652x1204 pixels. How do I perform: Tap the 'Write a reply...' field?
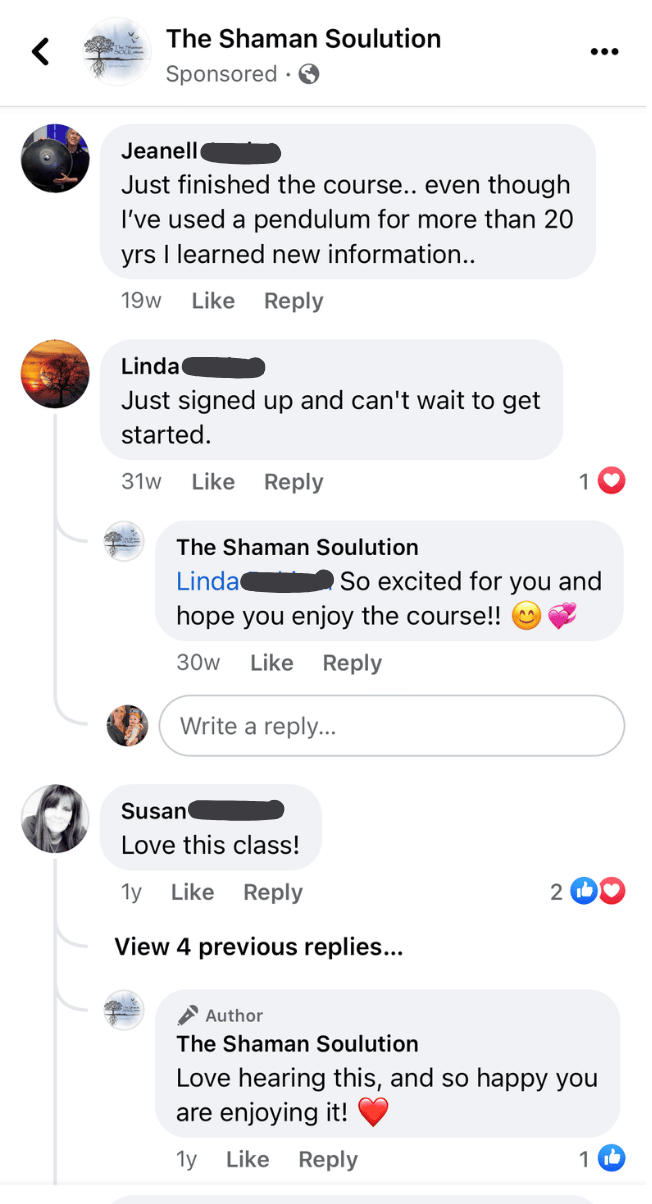pos(391,726)
